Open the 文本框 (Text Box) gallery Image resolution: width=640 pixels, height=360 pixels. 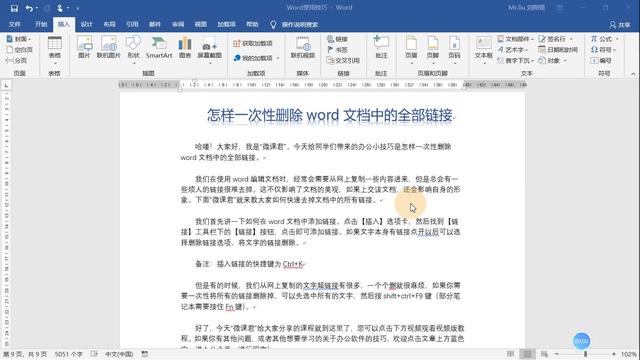pyautogui.click(x=484, y=50)
